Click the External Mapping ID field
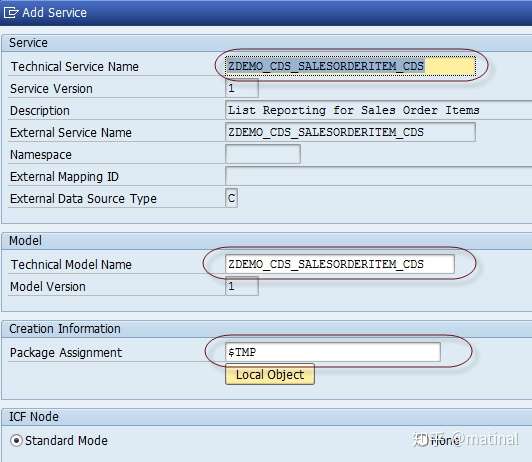Viewport: 532px width, 462px height. click(x=378, y=176)
